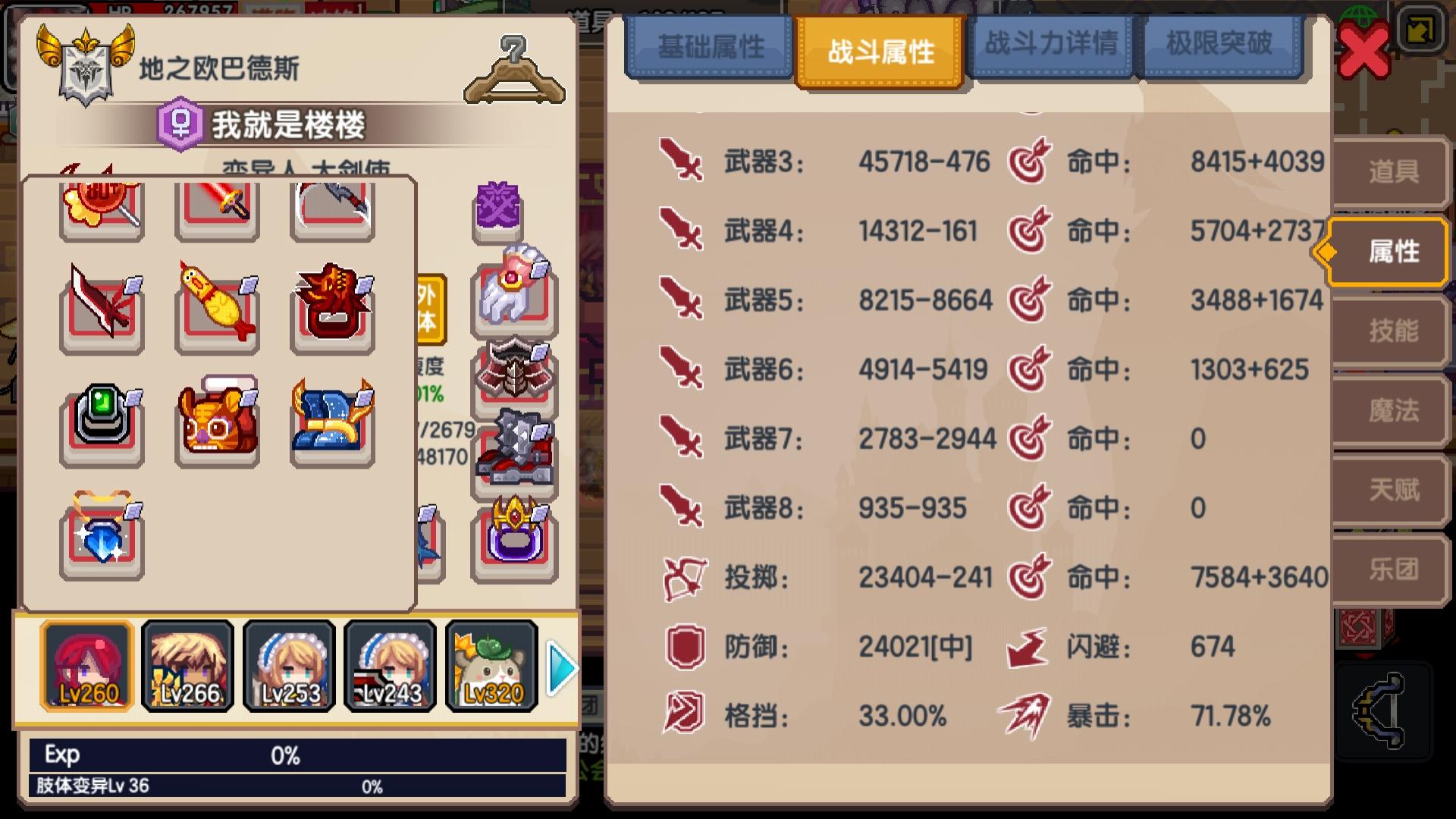Select the blue diamond necklace item
The image size is (1456, 819).
(102, 535)
